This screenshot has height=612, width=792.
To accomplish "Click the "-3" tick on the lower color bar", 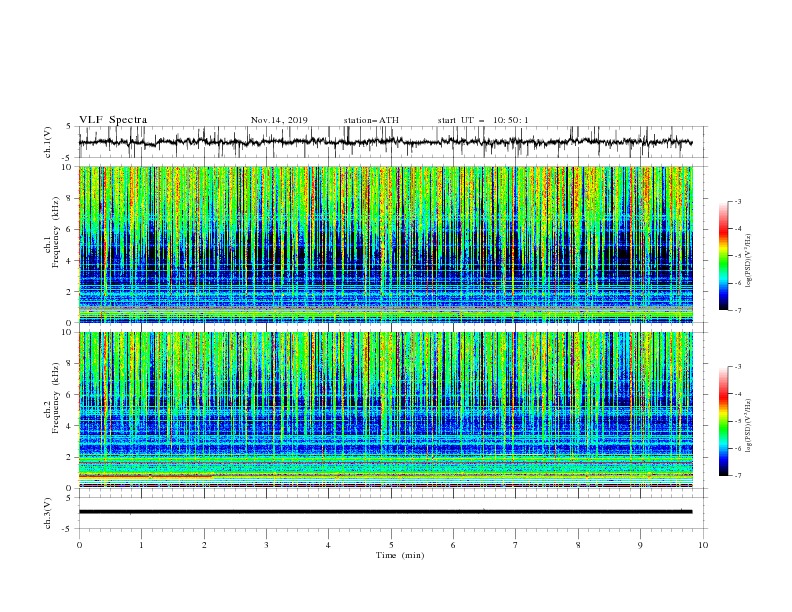I will (738, 367).
